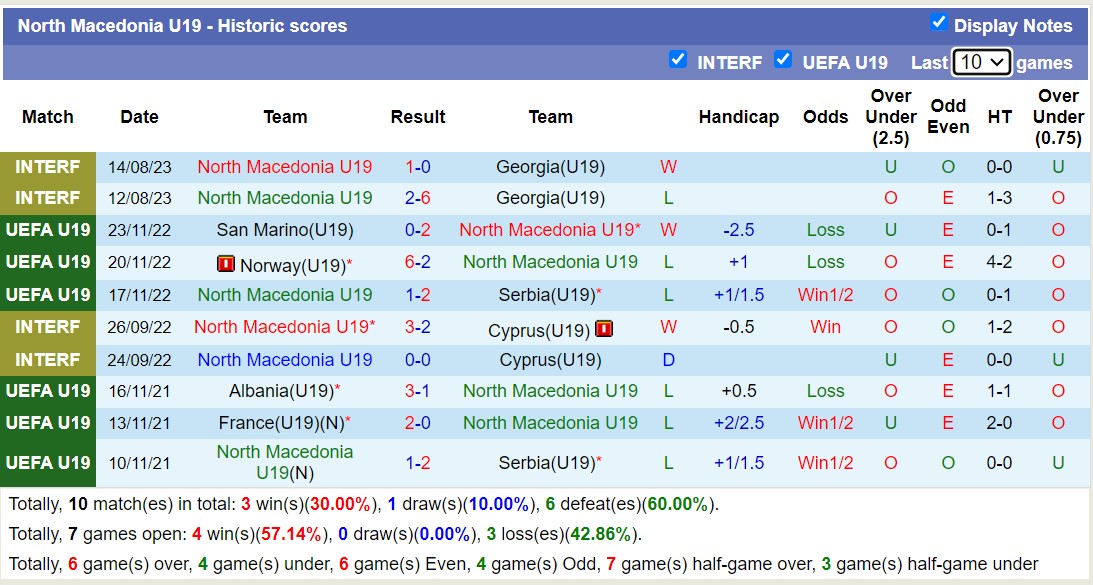Viewport: 1093px width, 585px height.
Task: Uncheck the INTERF filter checkbox
Action: click(x=678, y=60)
